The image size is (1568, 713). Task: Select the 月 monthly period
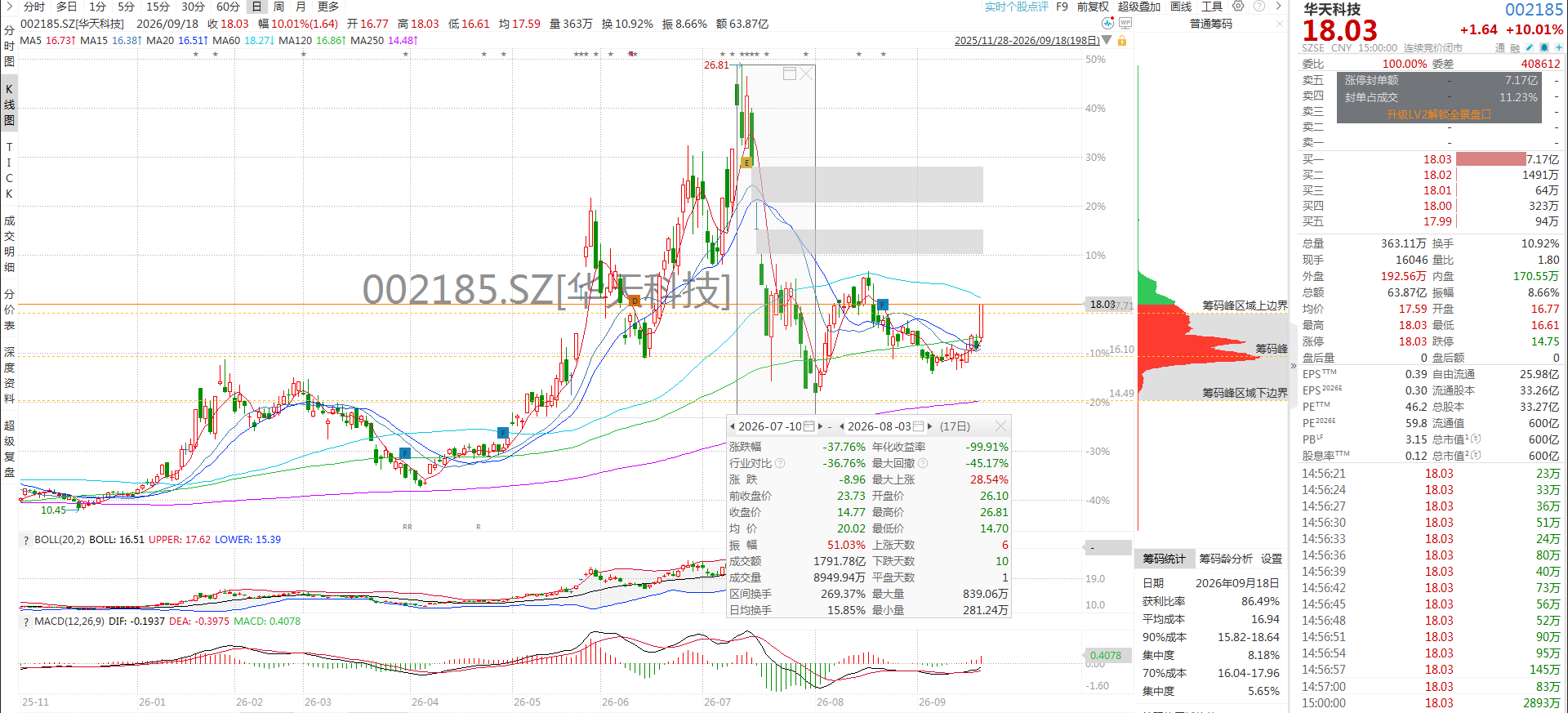[x=301, y=7]
